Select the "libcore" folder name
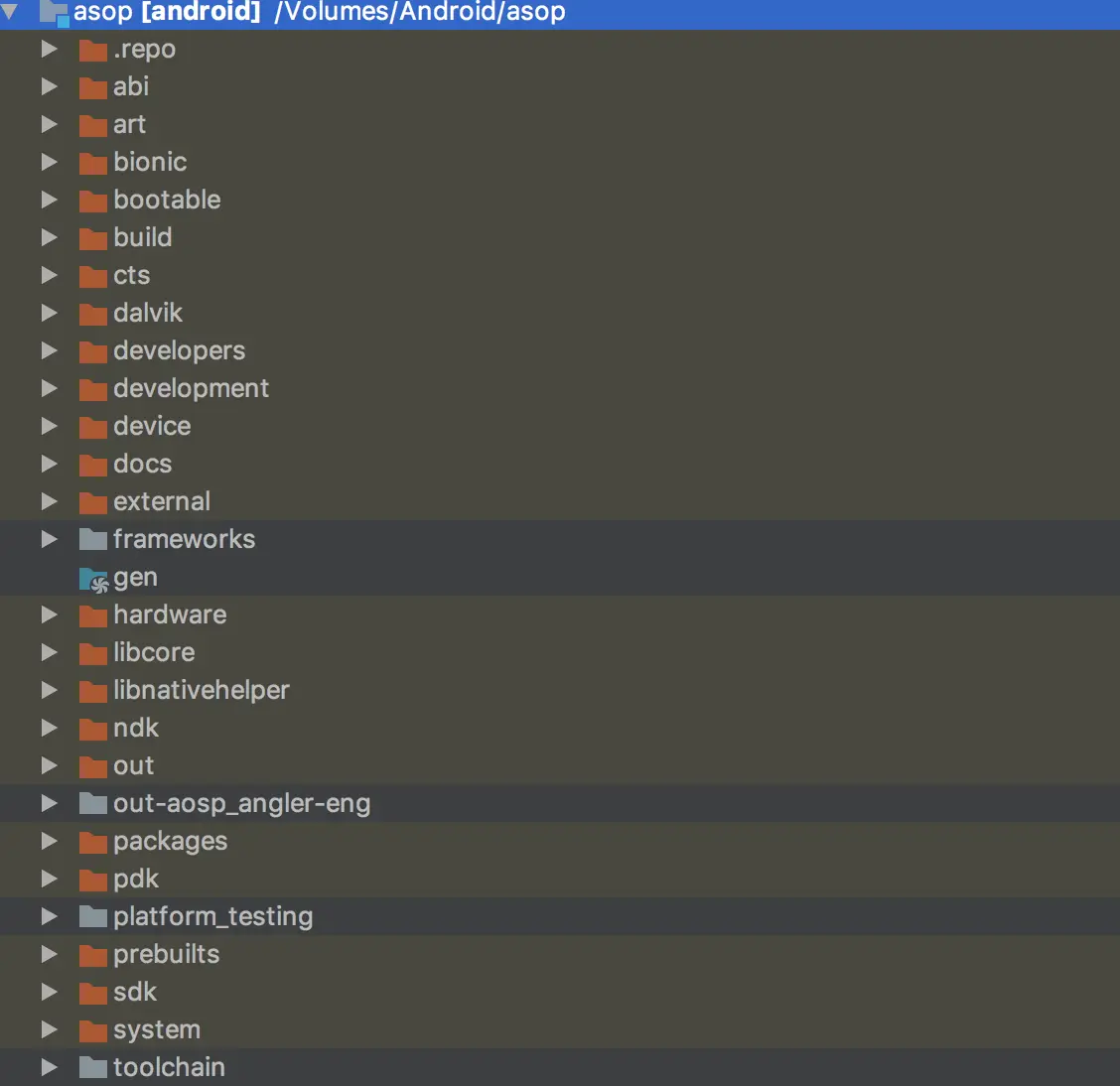 click(154, 652)
